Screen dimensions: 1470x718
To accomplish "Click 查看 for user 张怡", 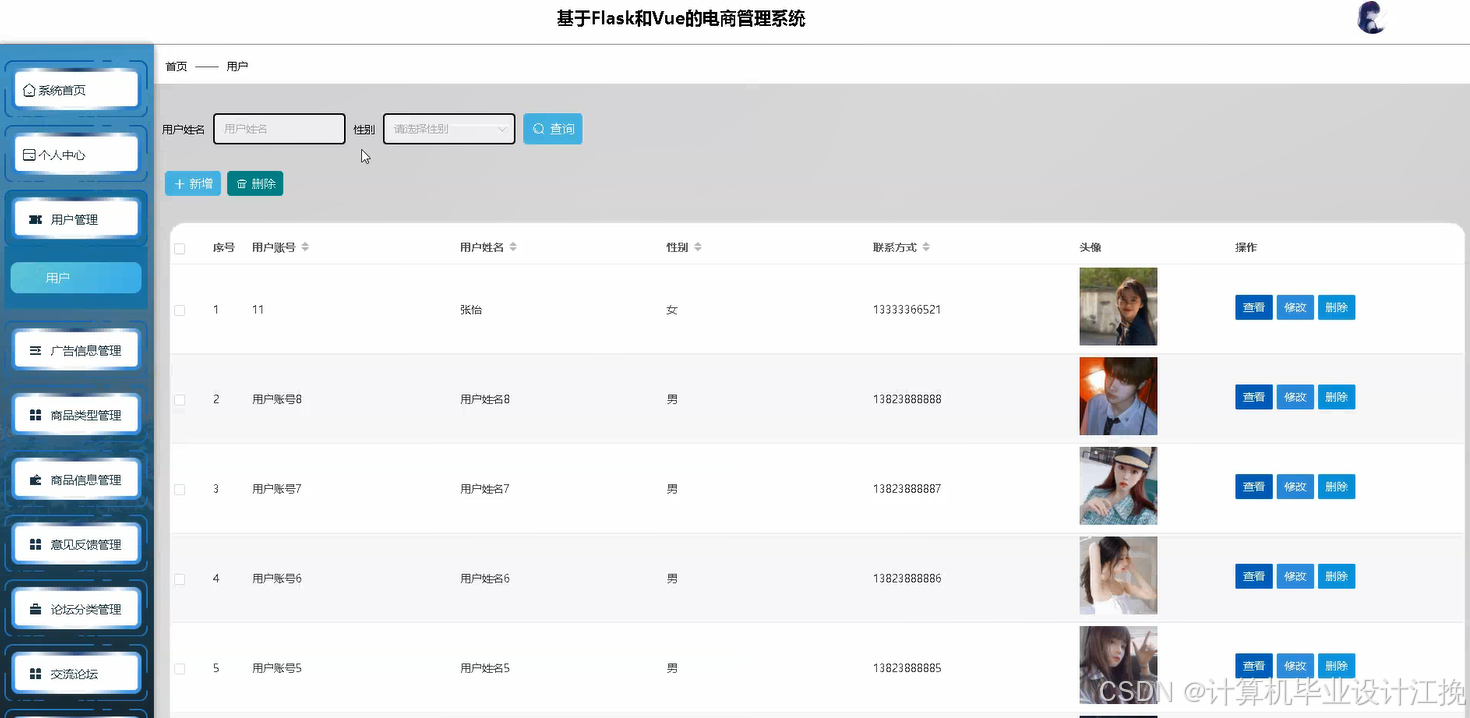I will pyautogui.click(x=1254, y=308).
